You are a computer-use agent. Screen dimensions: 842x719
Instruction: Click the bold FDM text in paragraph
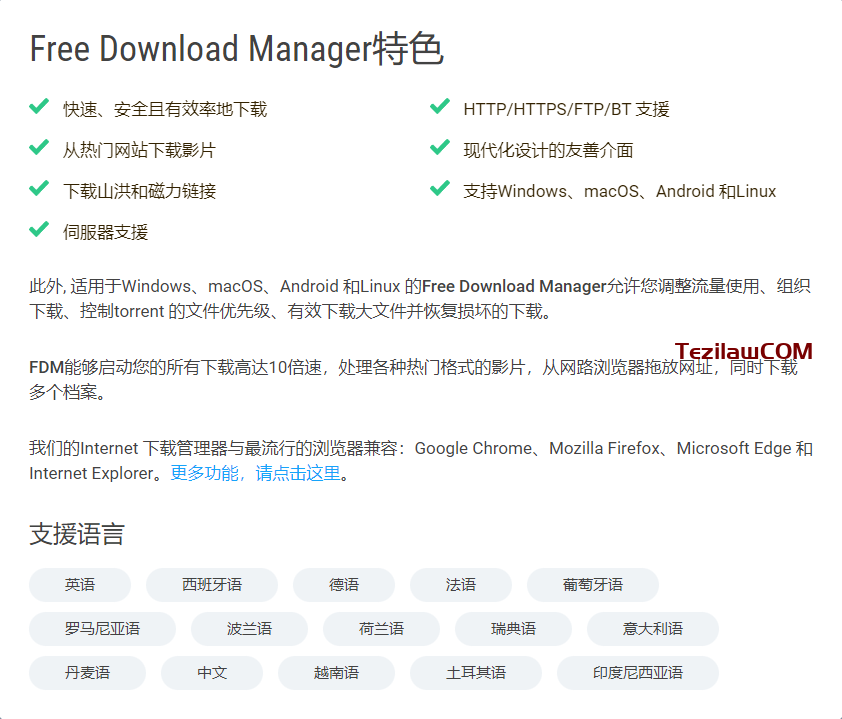coord(47,368)
